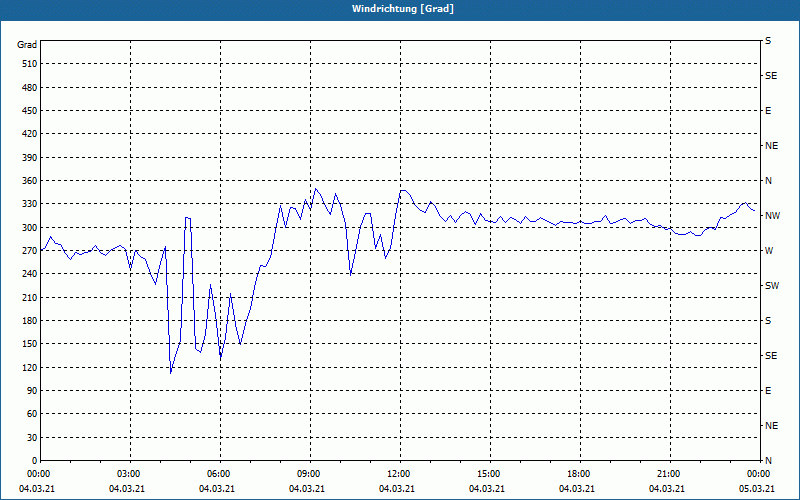Click the E compass label beside 90 gridline
Image resolution: width=800 pixels, height=500 pixels.
click(768, 391)
